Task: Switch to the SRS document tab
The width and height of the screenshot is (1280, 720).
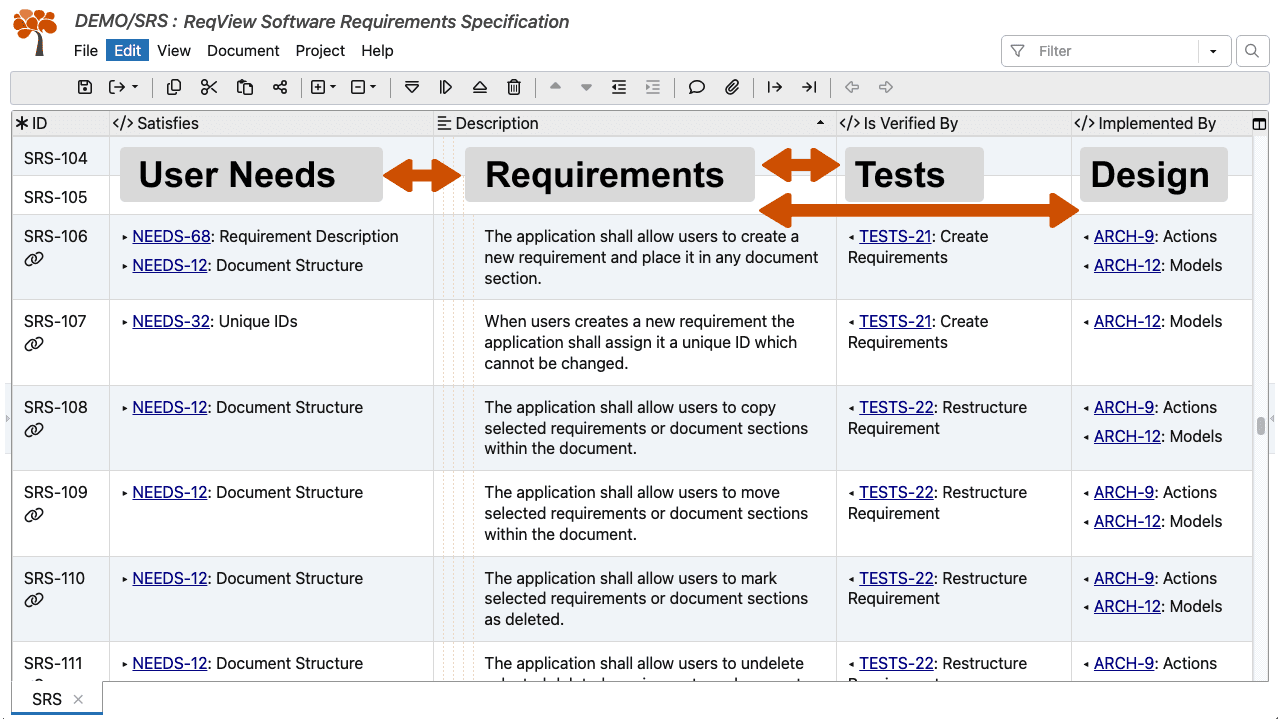Action: click(48, 699)
